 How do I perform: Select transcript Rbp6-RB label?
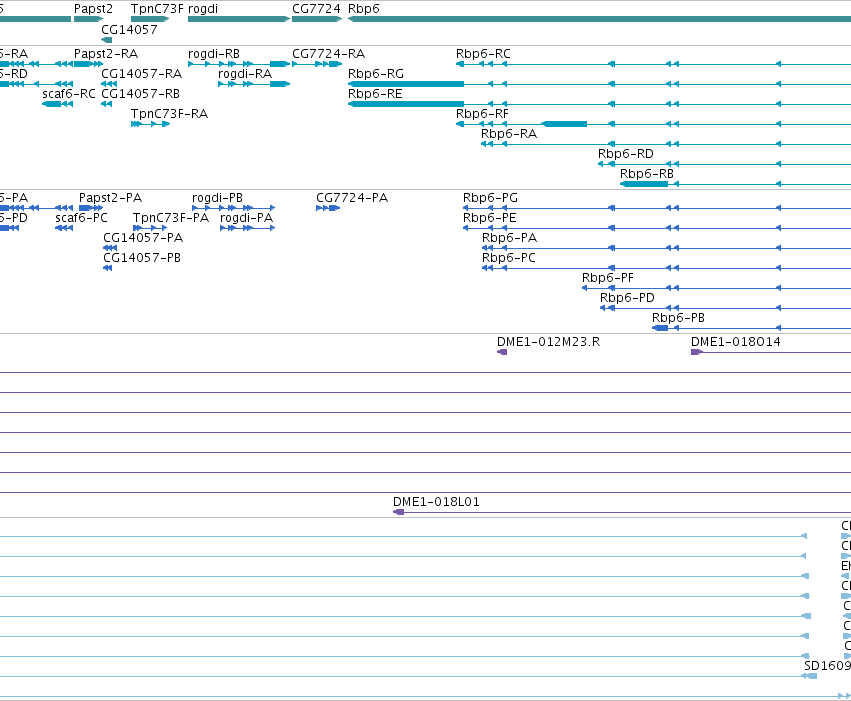click(x=647, y=174)
